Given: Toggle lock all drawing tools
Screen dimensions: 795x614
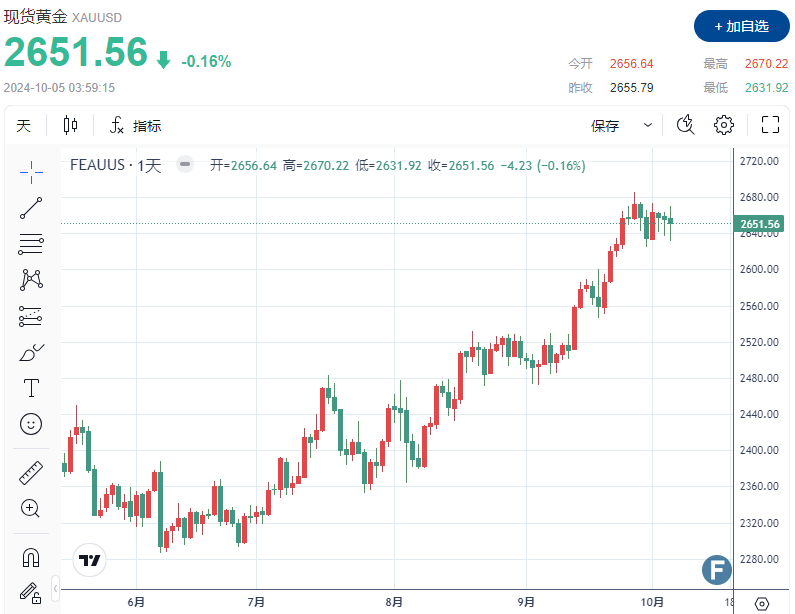Looking at the screenshot, I should click(30, 593).
